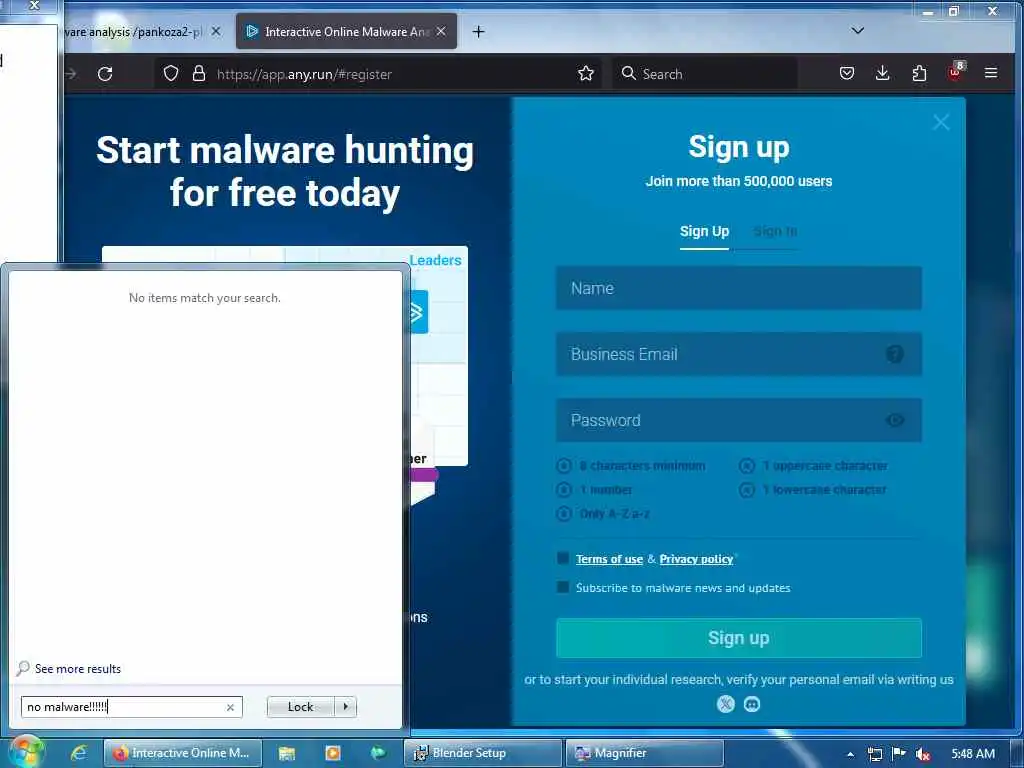This screenshot has width=1024, height=768.
Task: Open the X social icon
Action: (x=726, y=704)
